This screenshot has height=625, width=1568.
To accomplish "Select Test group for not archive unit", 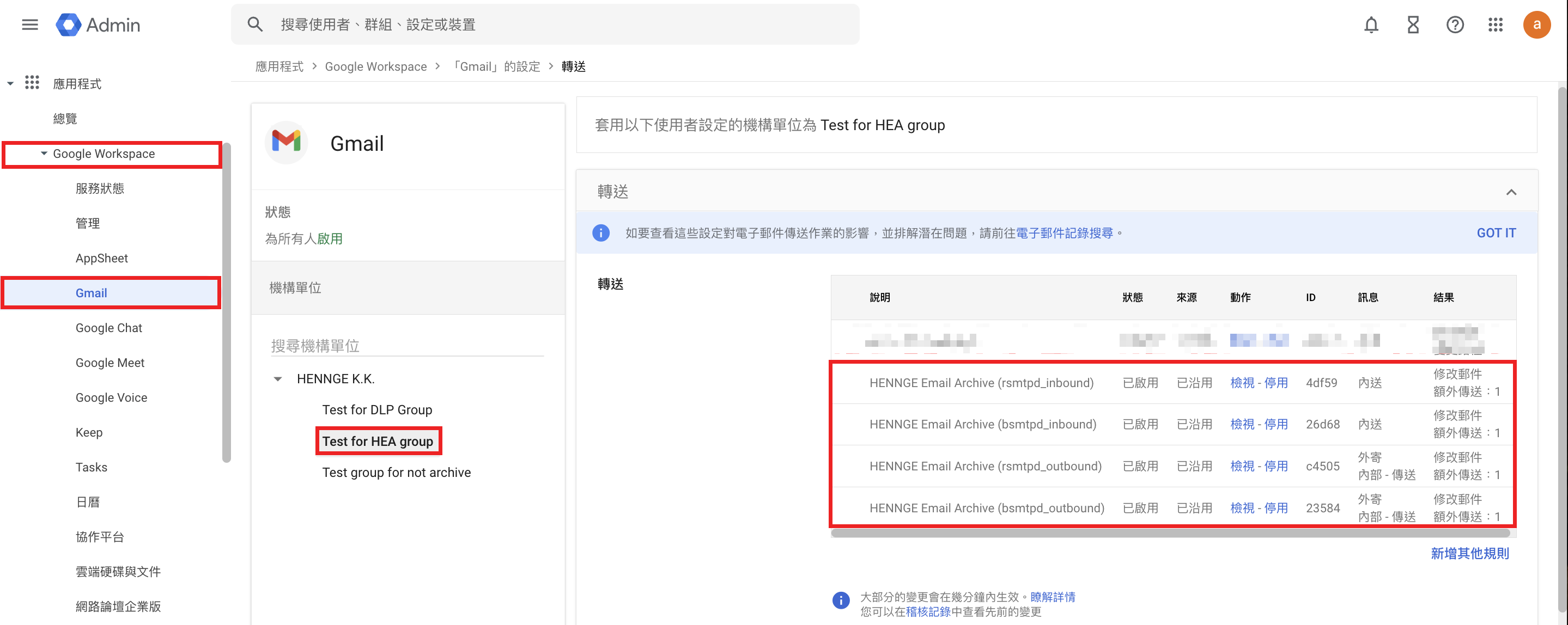I will [x=396, y=473].
